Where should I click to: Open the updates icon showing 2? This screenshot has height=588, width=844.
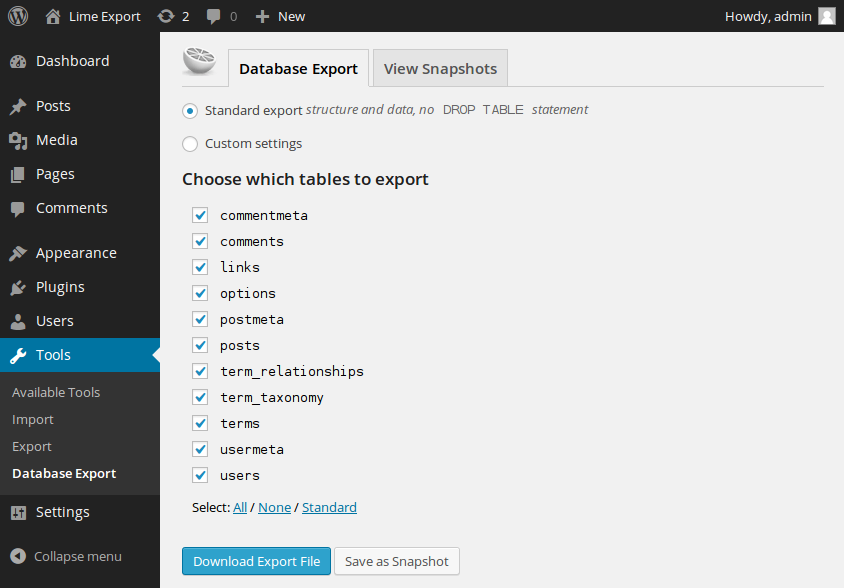point(166,17)
